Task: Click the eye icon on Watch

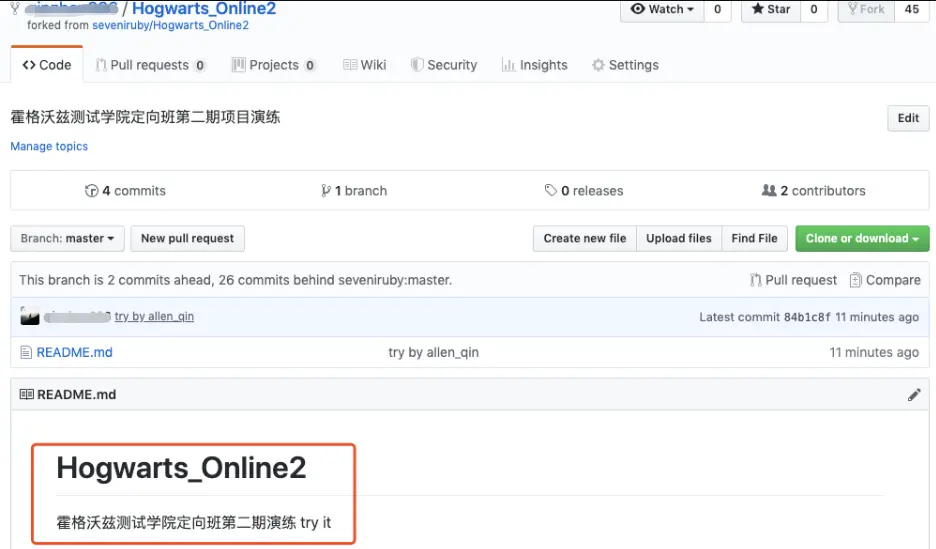Action: click(638, 9)
